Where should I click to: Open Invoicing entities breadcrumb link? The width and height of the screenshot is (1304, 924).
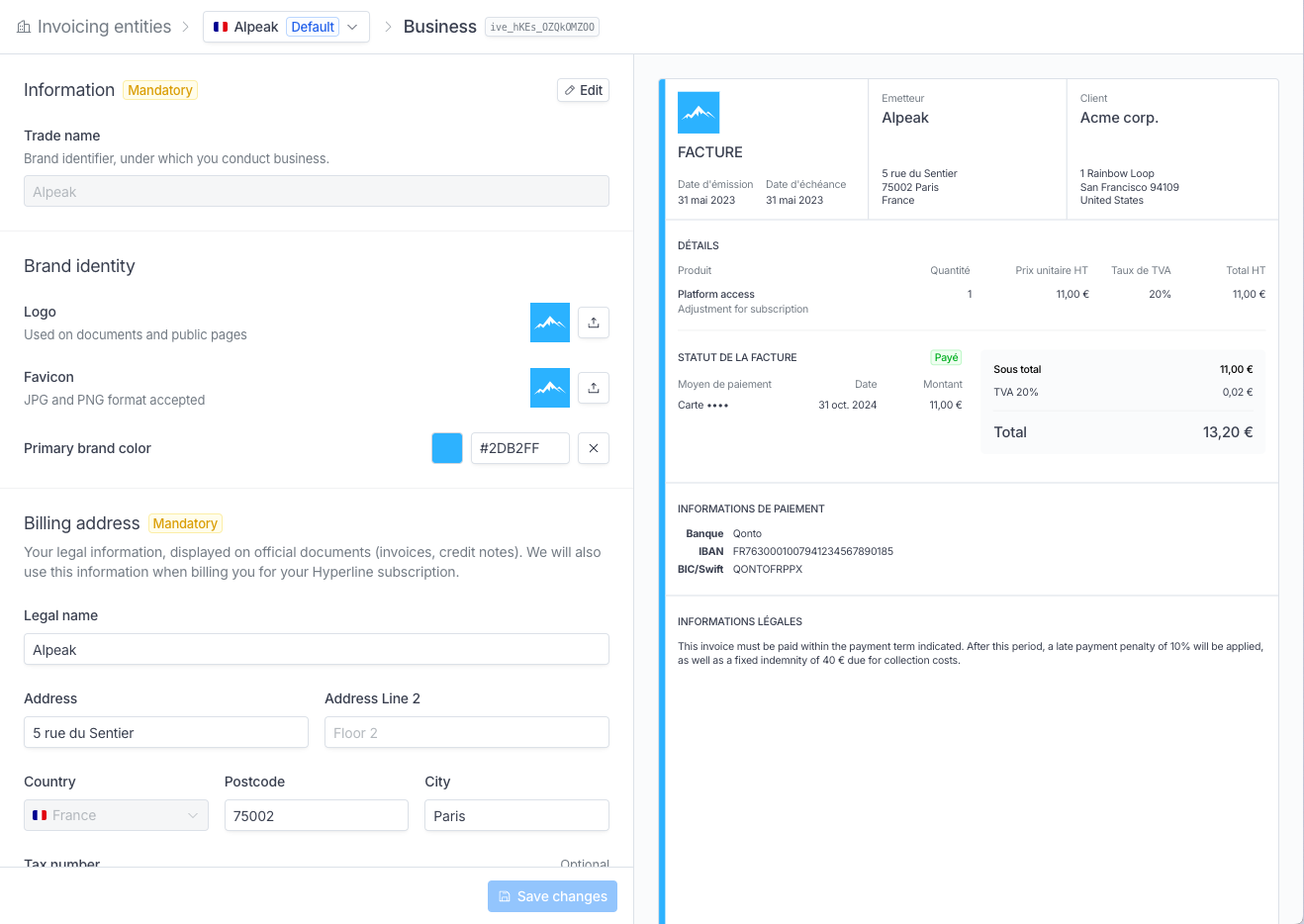point(104,27)
